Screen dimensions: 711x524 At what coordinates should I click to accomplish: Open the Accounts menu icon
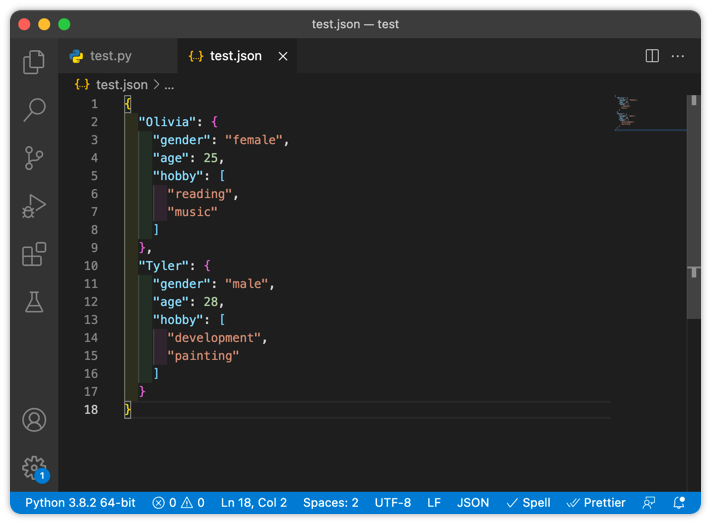tap(34, 420)
